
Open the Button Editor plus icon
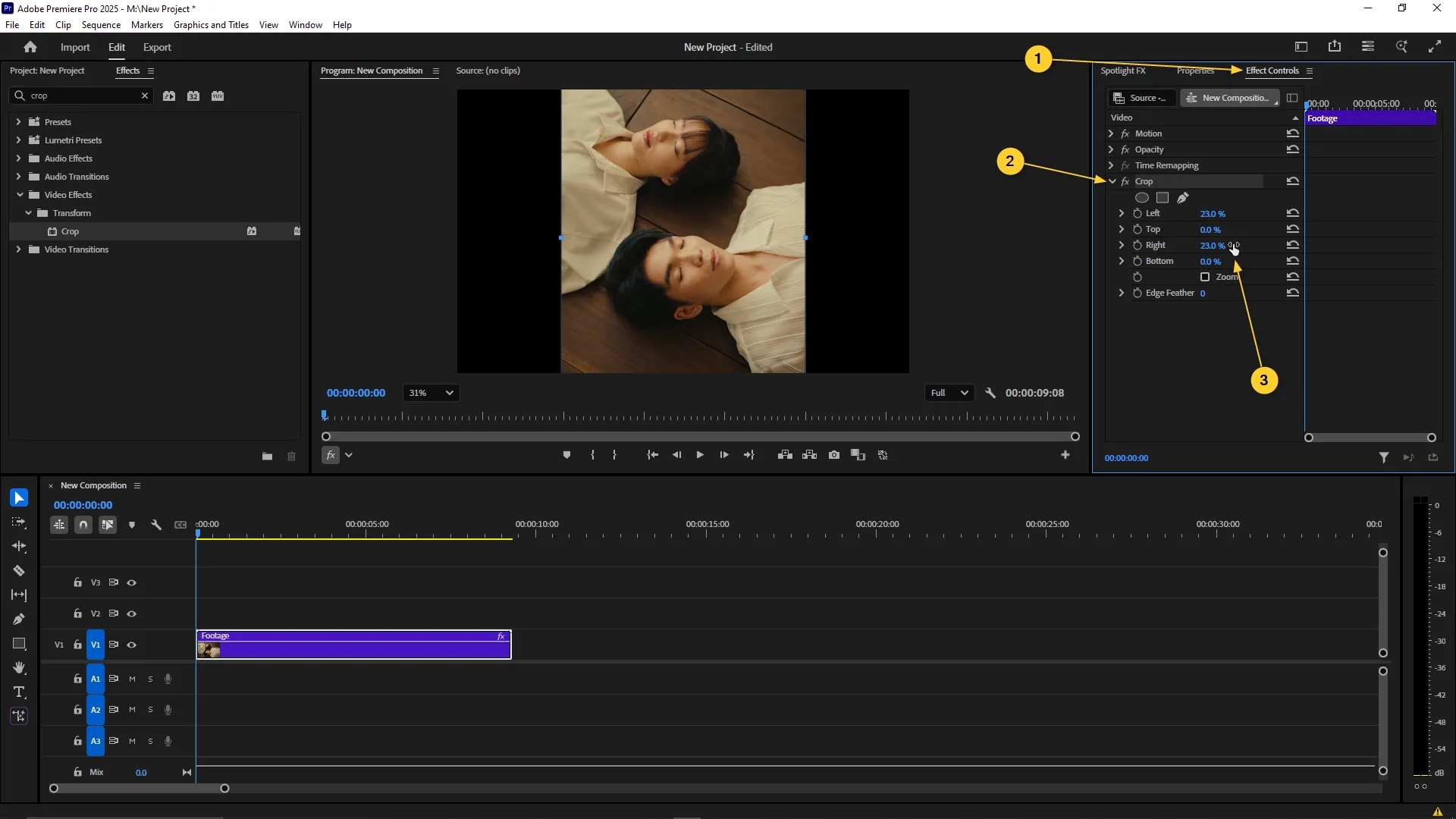(1065, 455)
